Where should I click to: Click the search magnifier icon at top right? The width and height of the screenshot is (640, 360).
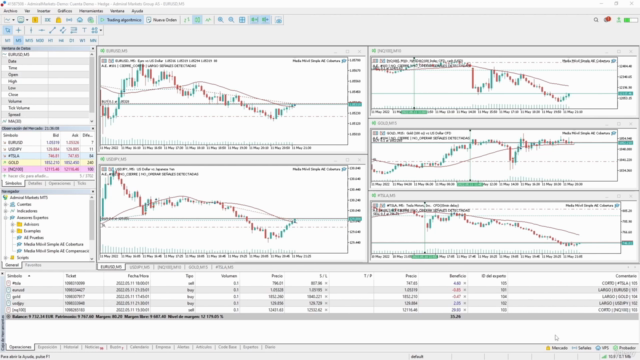(x=596, y=20)
